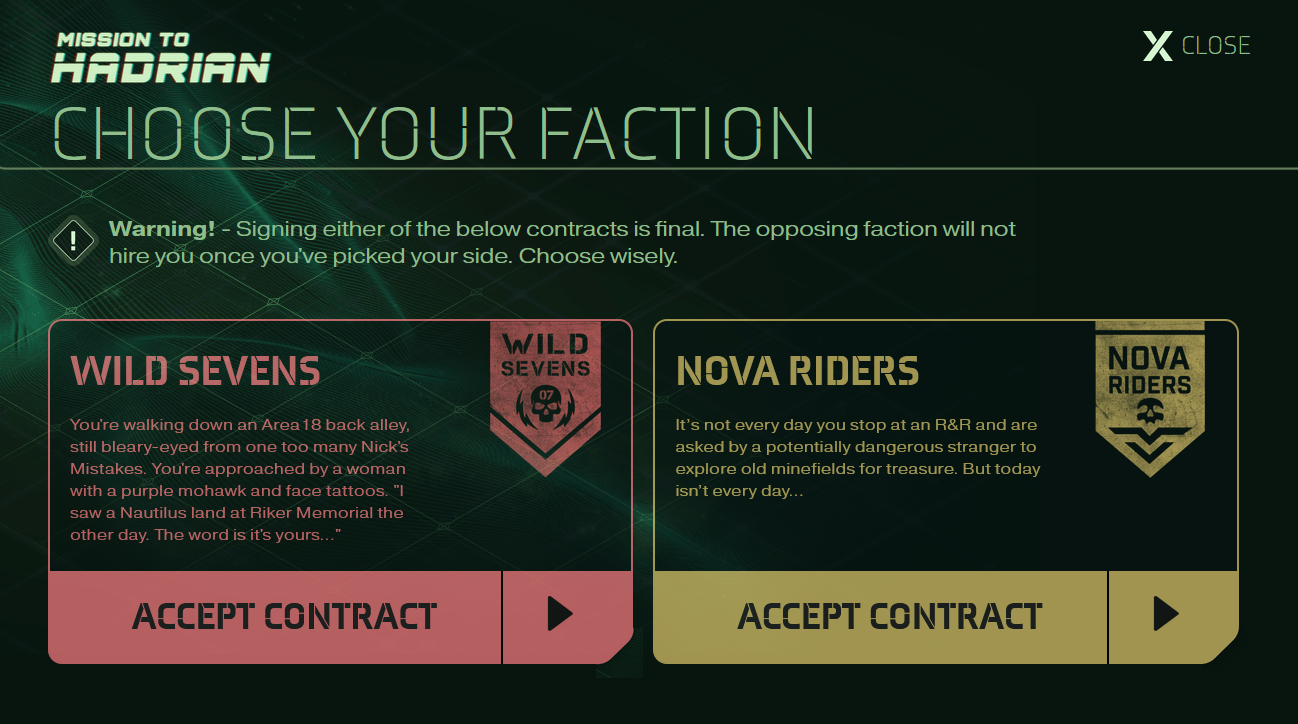Click the bold "Warning!" word

pyautogui.click(x=161, y=229)
